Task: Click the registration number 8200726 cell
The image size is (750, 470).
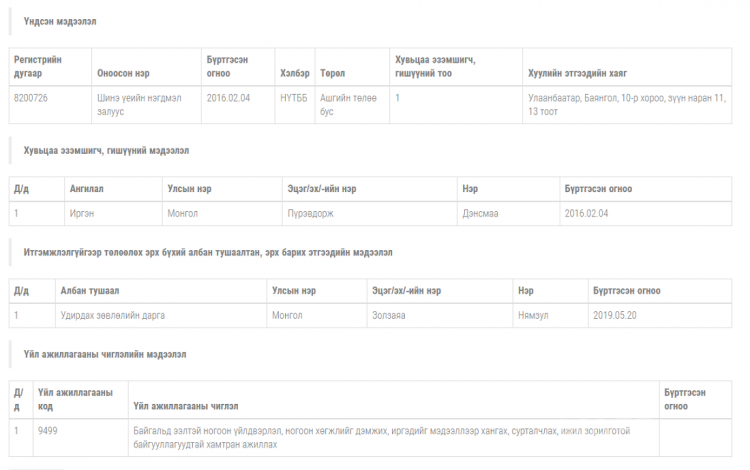Action: (50, 105)
